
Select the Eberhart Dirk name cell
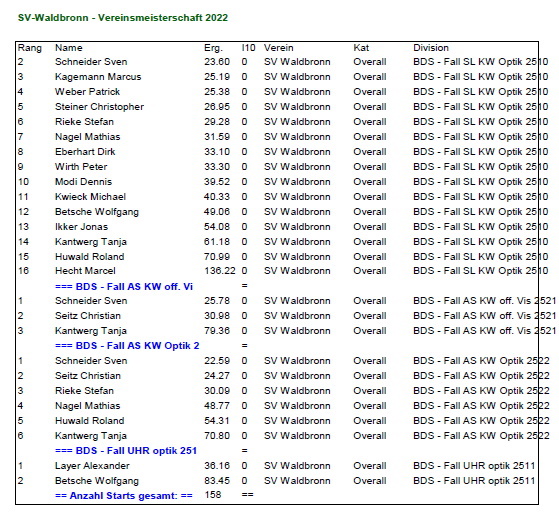tap(85, 152)
